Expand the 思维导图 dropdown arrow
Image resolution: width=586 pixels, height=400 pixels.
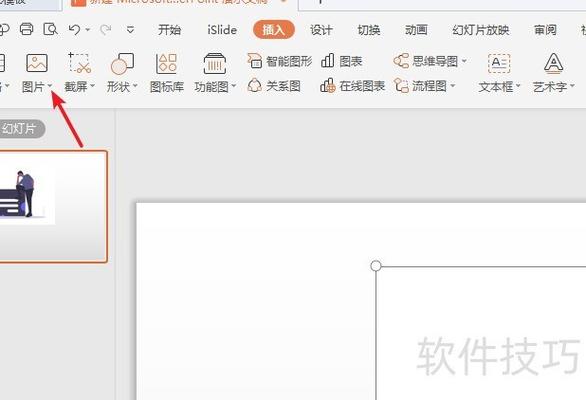464,61
